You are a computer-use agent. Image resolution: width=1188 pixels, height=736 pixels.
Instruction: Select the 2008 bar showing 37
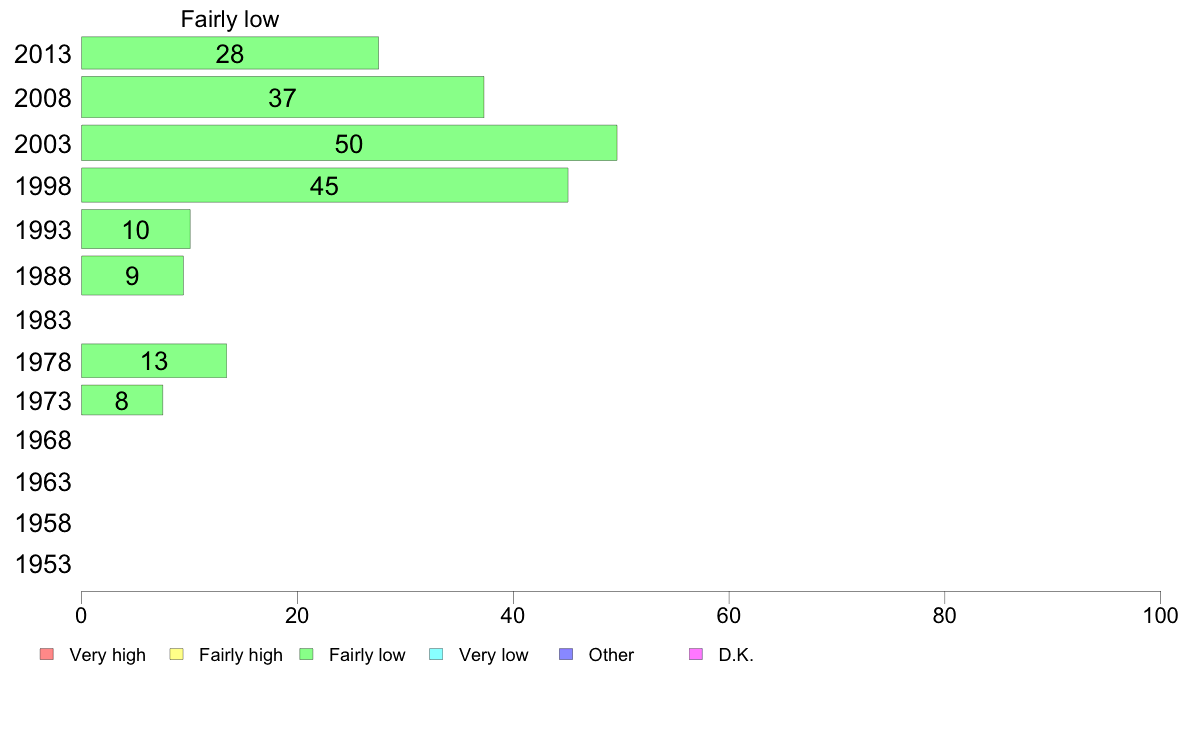(x=283, y=97)
